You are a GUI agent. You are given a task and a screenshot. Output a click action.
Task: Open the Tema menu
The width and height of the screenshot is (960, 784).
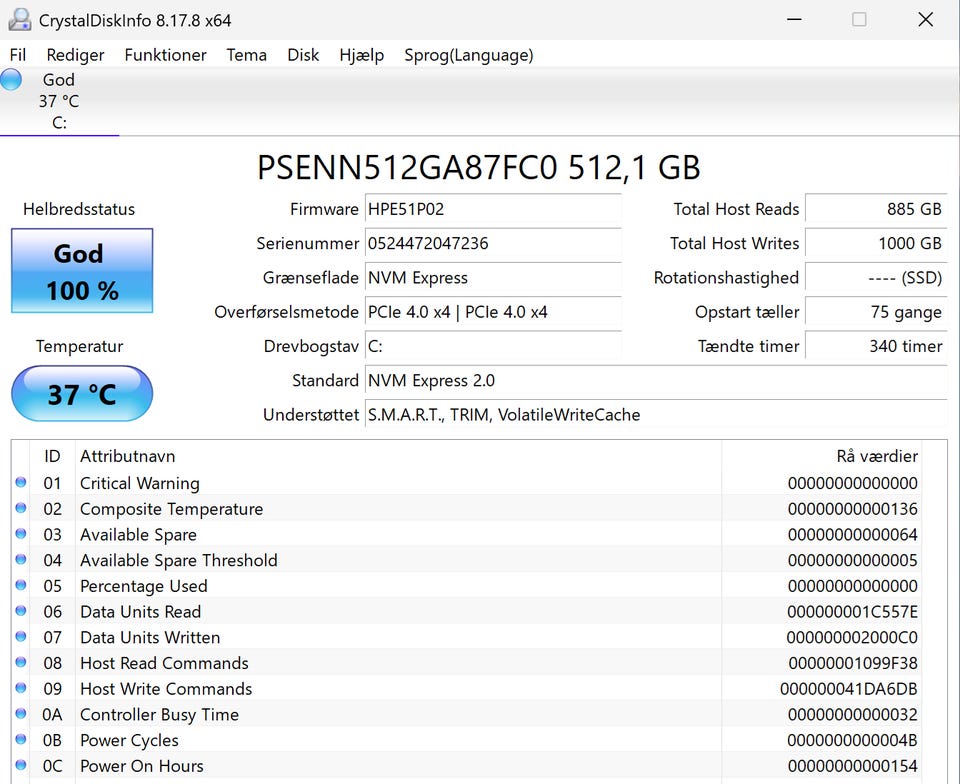click(246, 55)
